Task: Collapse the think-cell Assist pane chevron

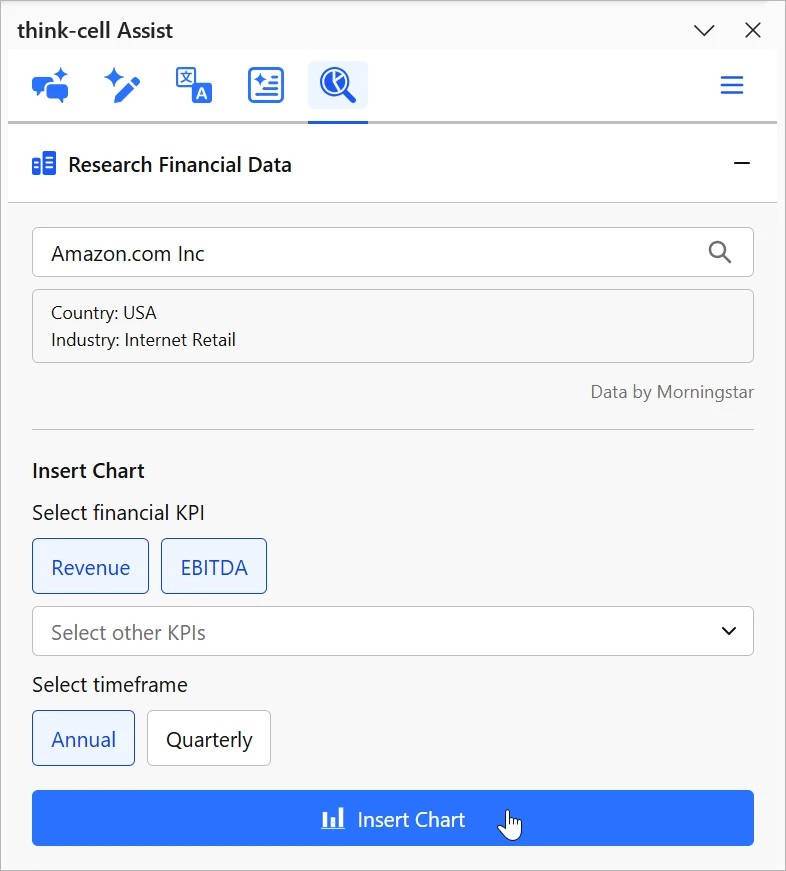Action: tap(704, 30)
